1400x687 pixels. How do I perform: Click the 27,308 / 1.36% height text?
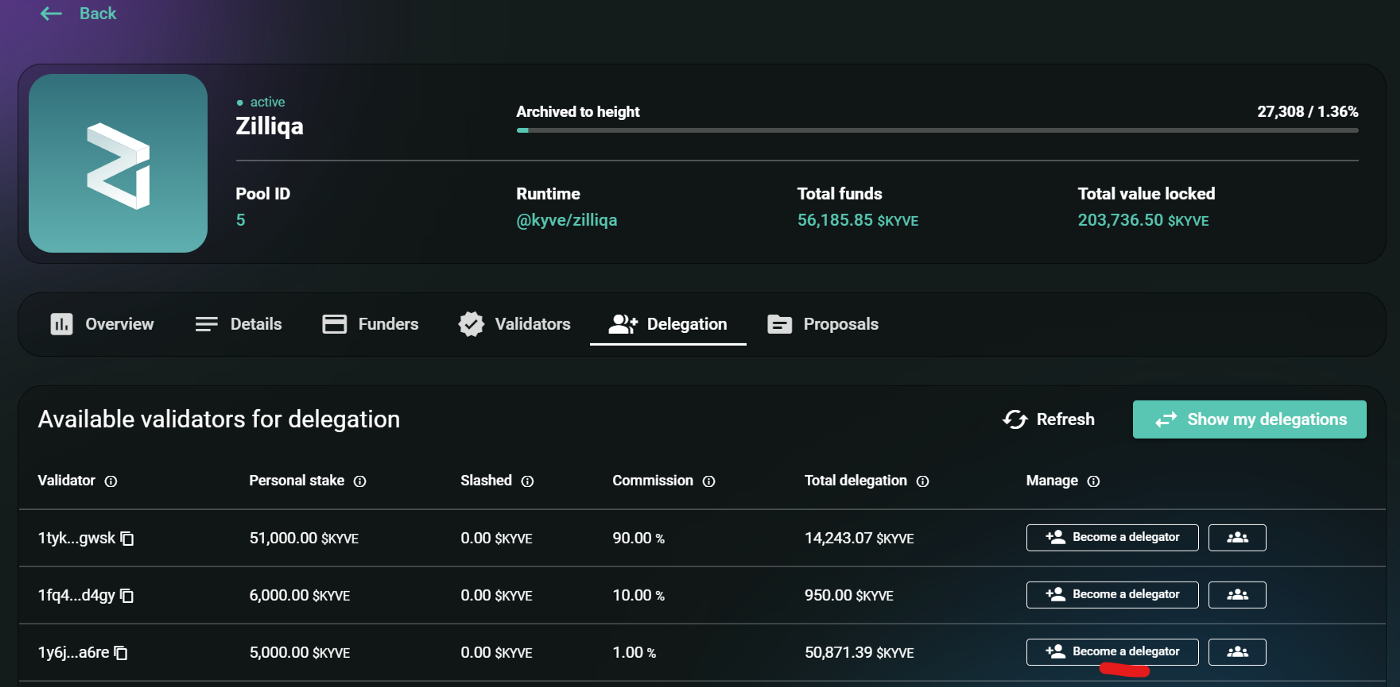[x=1308, y=112]
